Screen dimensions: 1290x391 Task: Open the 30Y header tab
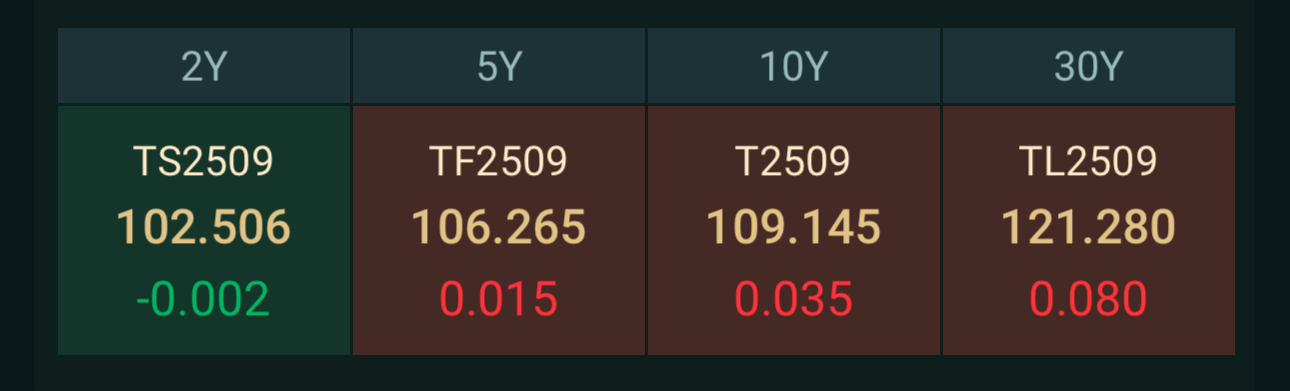[x=1089, y=66]
